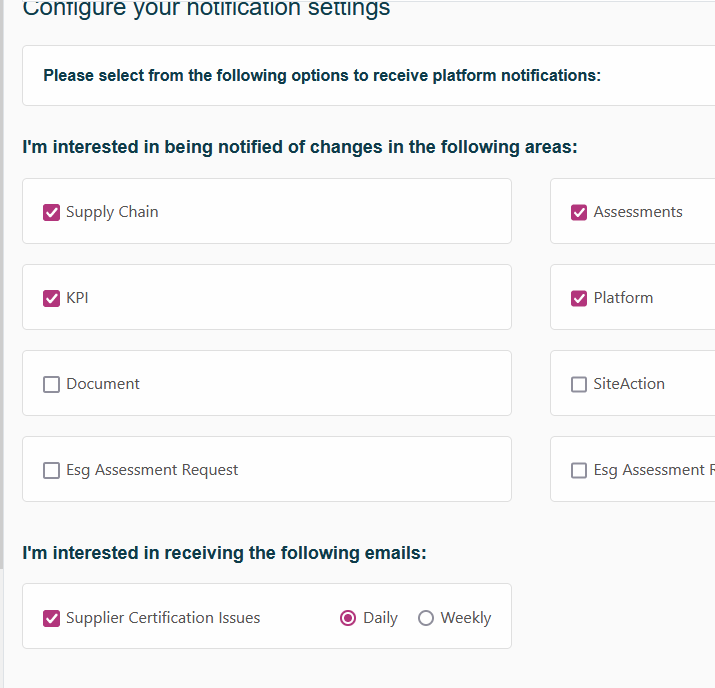Click the 'Document' label text
The width and height of the screenshot is (715, 688).
pos(103,384)
